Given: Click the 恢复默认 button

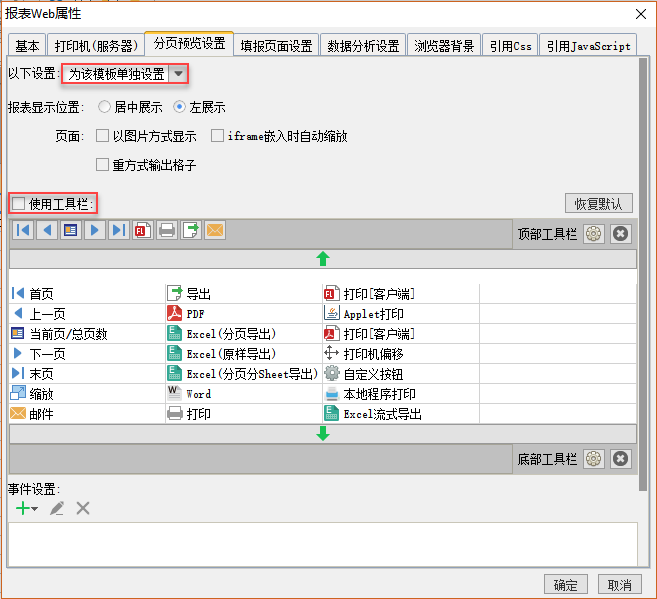Looking at the screenshot, I should click(x=599, y=204).
